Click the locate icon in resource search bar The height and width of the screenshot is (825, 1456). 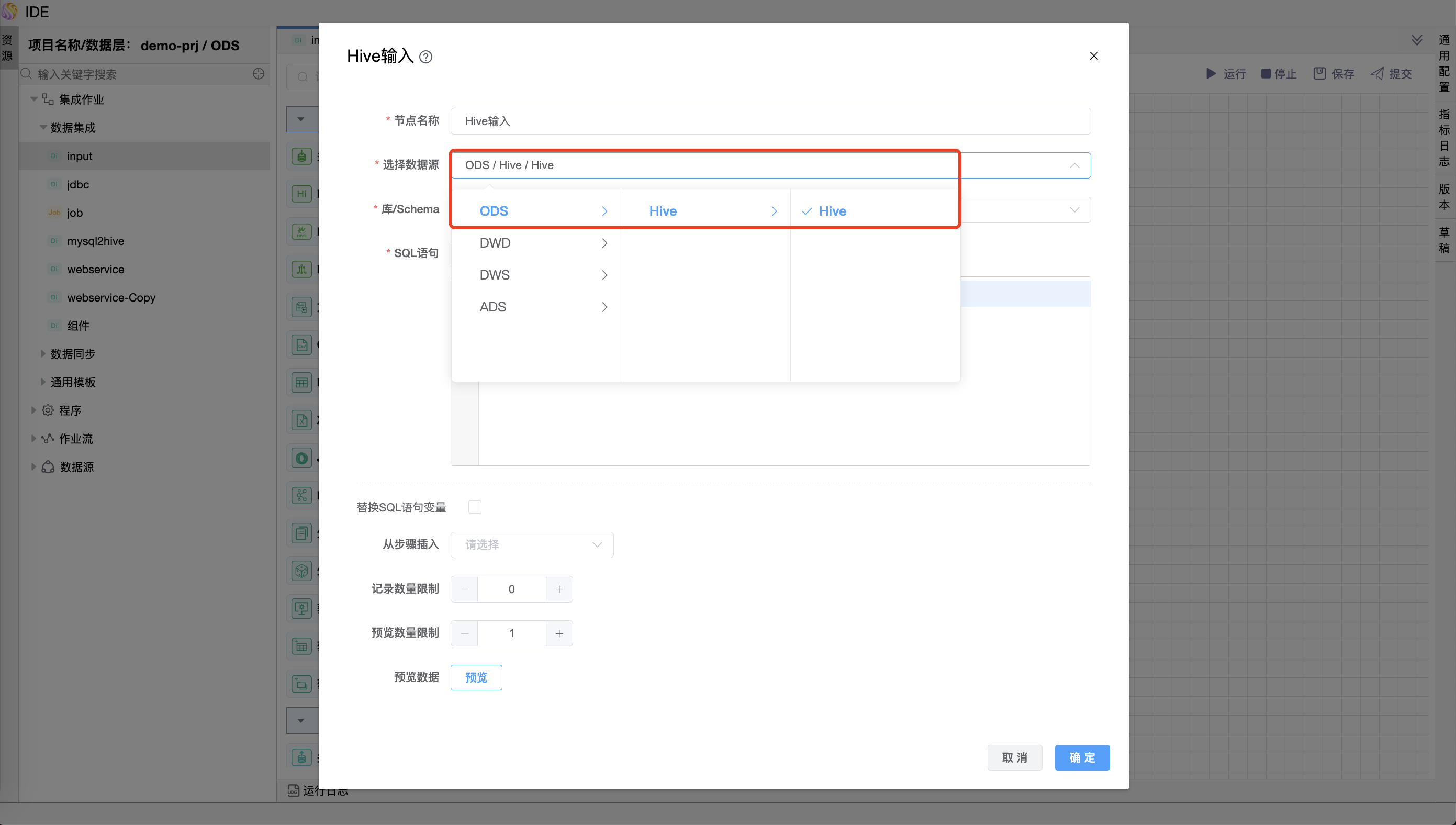click(259, 74)
